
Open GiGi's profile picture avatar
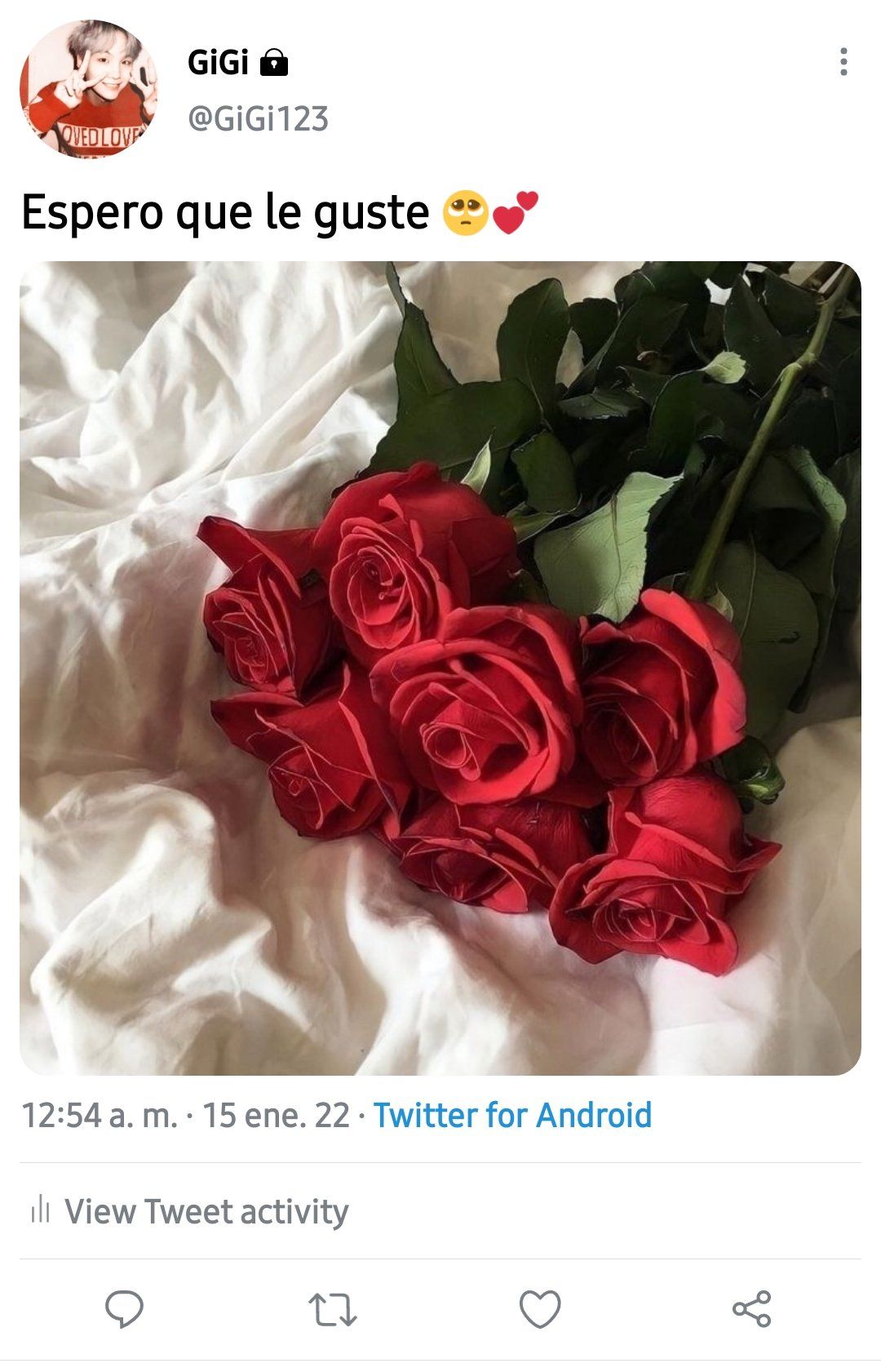pyautogui.click(x=88, y=89)
